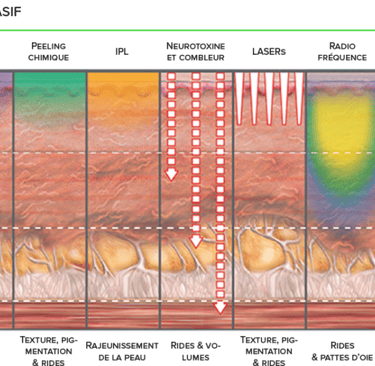The width and height of the screenshot is (375, 366).
Task: Click Texture, pigmentation caption under Peeling chimique
Action: (49, 351)
